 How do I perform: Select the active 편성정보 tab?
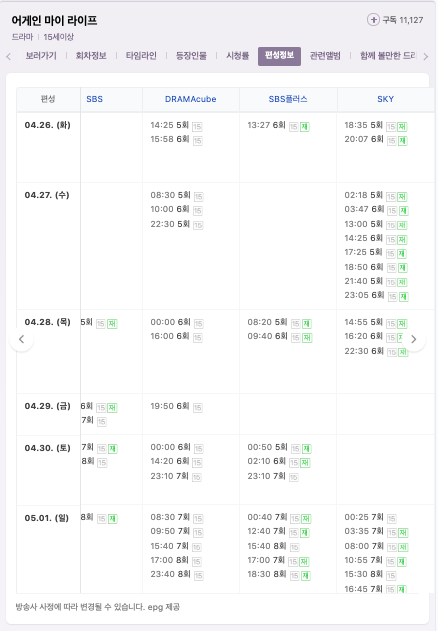[279, 56]
